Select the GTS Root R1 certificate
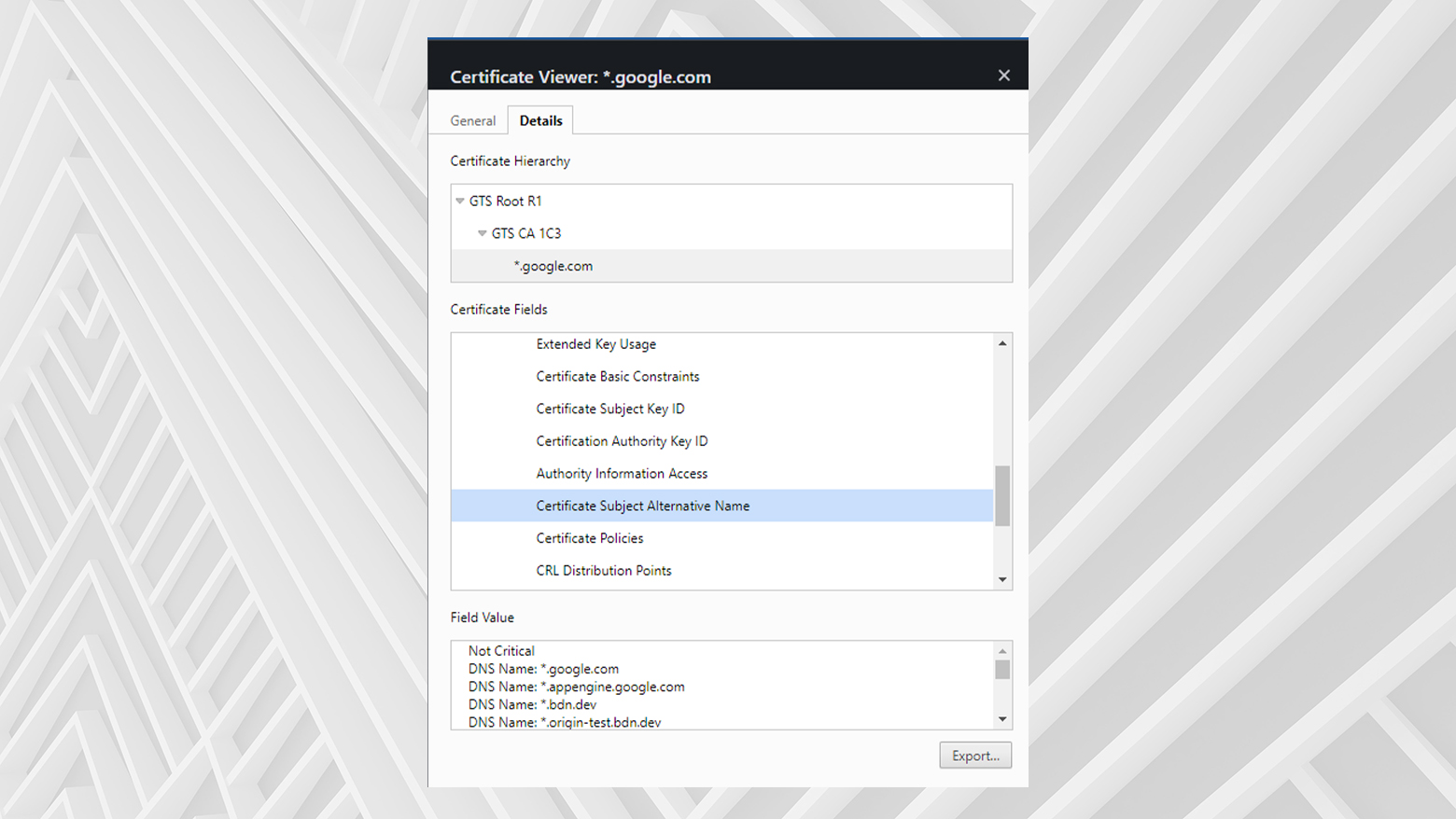This screenshot has width=1456, height=819. pos(508,201)
